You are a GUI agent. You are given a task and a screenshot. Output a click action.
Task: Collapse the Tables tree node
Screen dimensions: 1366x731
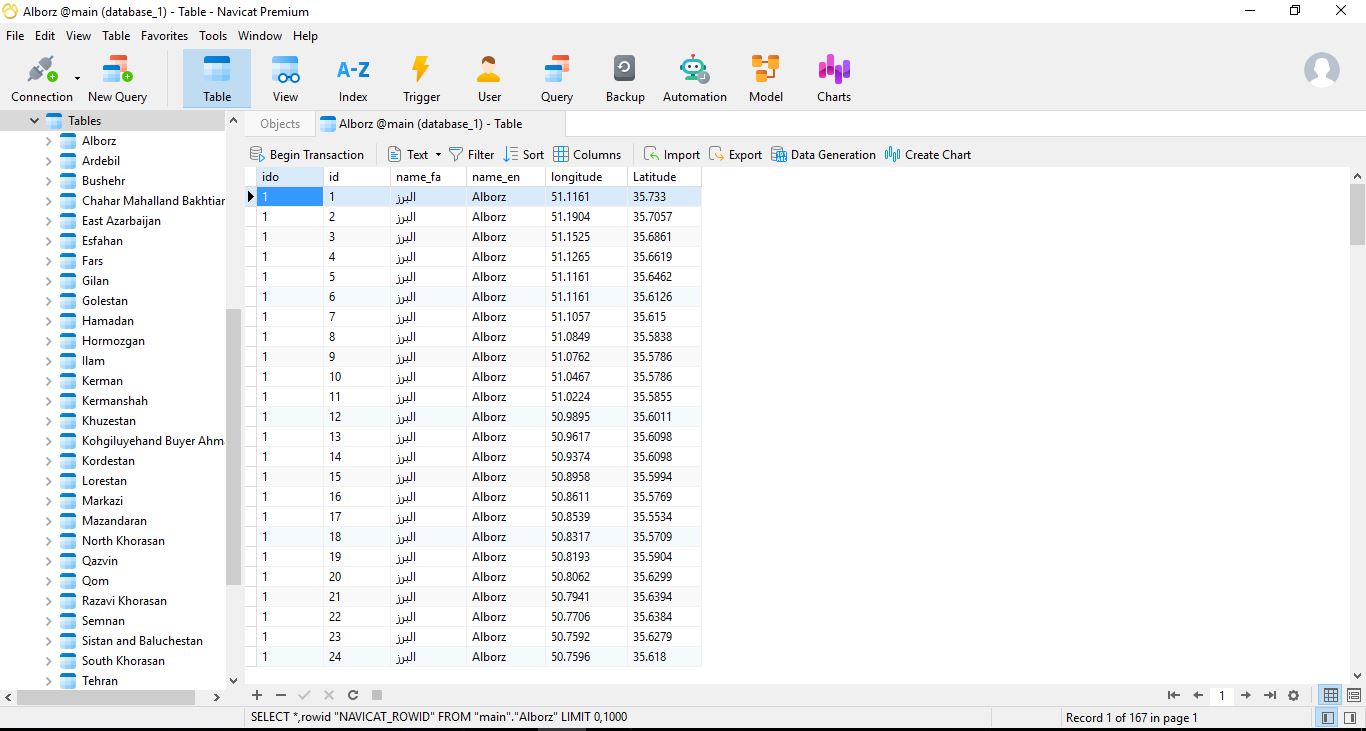[x=35, y=121]
